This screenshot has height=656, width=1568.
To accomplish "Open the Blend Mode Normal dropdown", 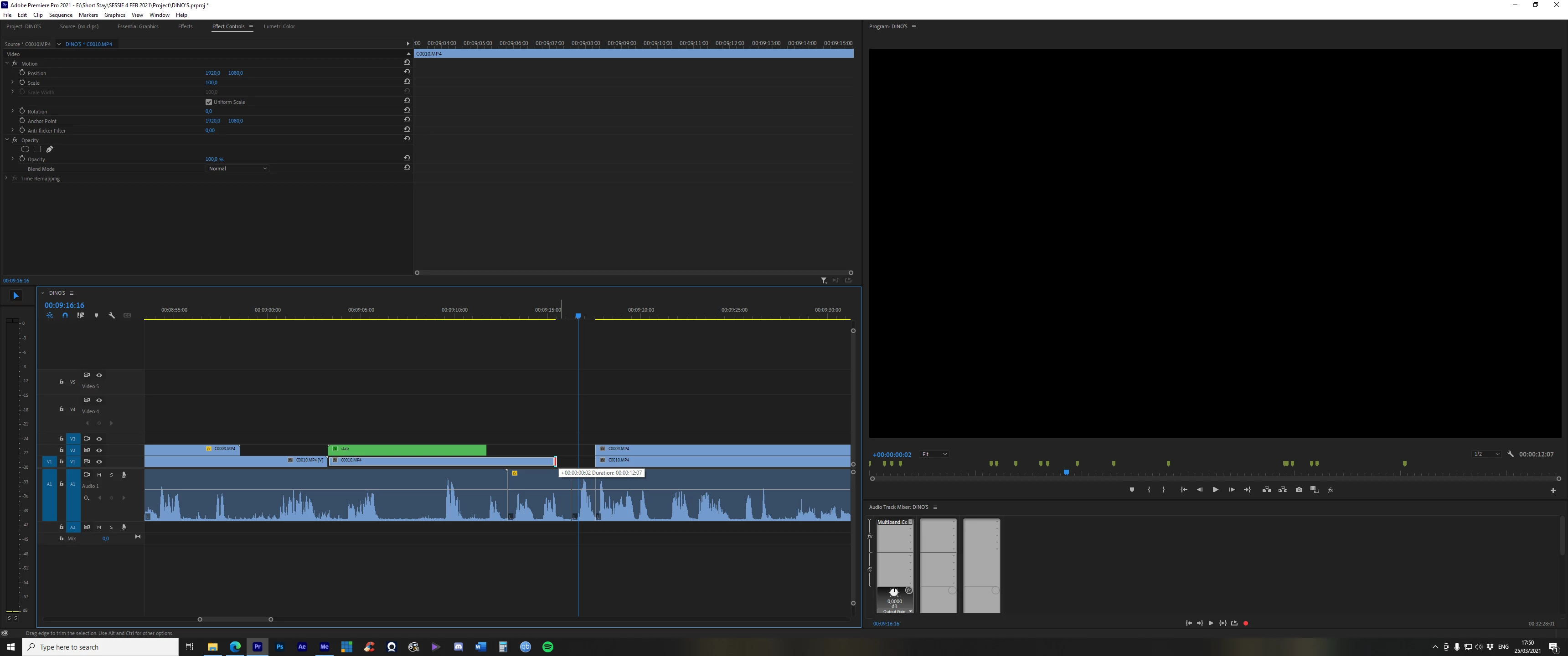I will (x=237, y=169).
